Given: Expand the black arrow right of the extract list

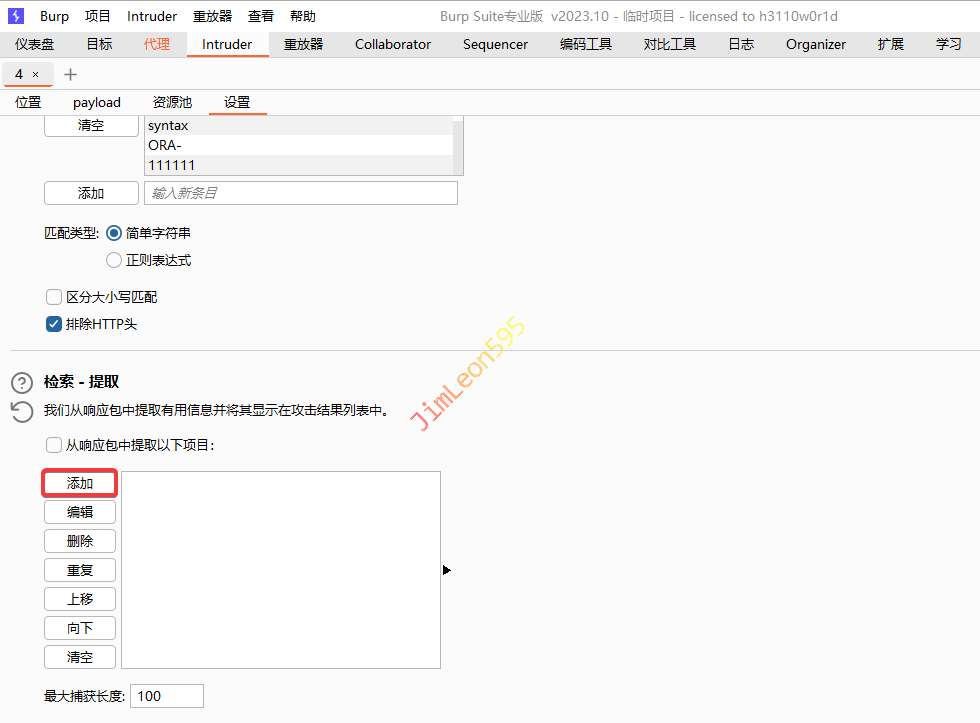Looking at the screenshot, I should point(446,570).
